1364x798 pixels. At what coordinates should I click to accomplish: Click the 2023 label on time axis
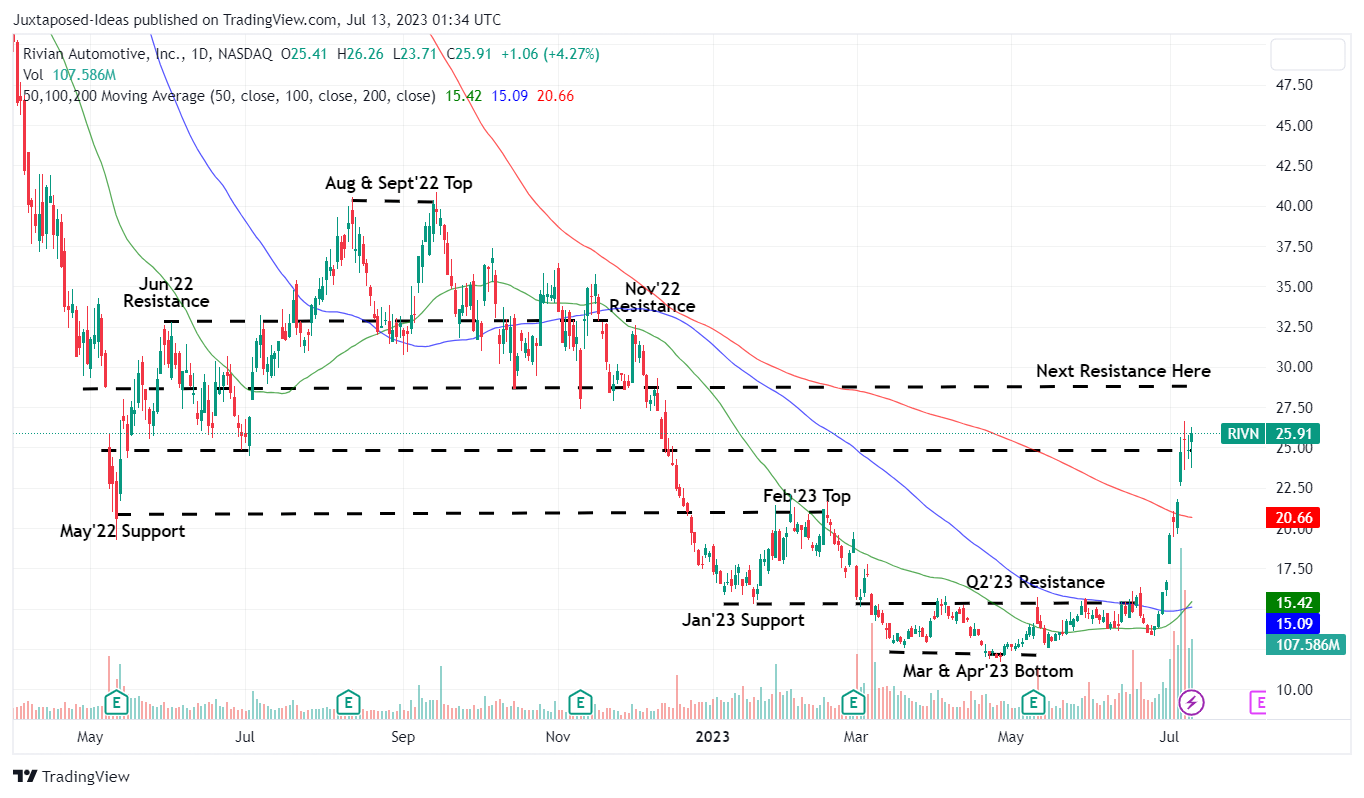point(712,737)
